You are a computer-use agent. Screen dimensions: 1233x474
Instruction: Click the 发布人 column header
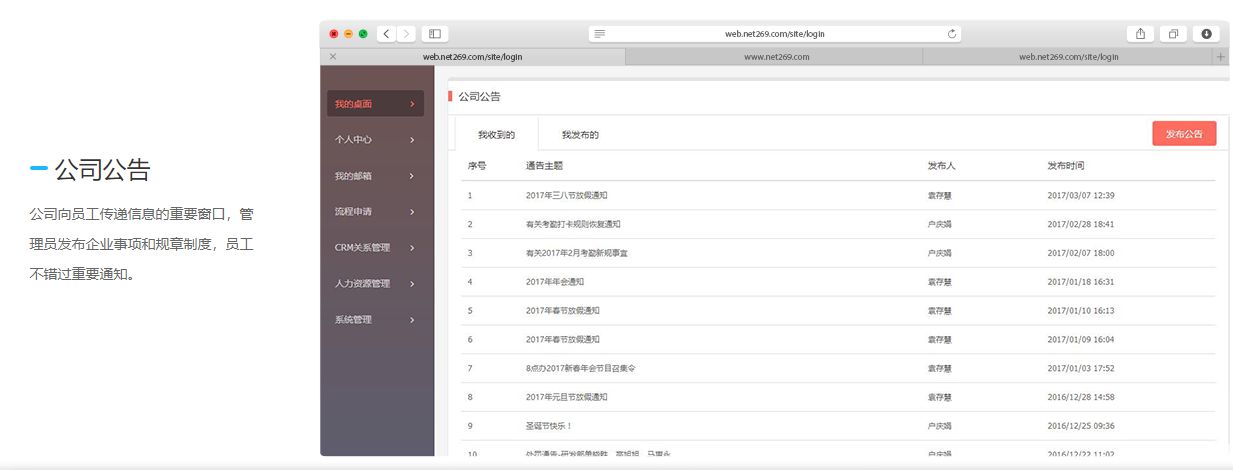(942, 166)
